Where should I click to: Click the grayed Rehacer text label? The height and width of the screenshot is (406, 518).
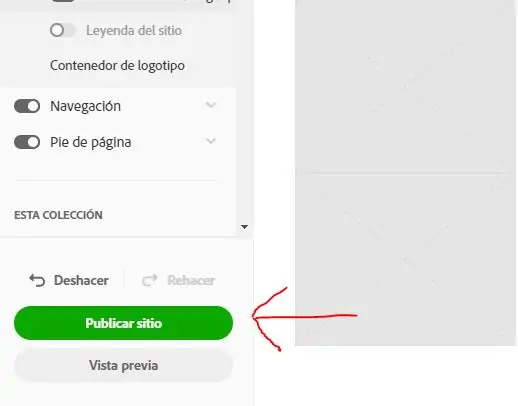point(191,280)
